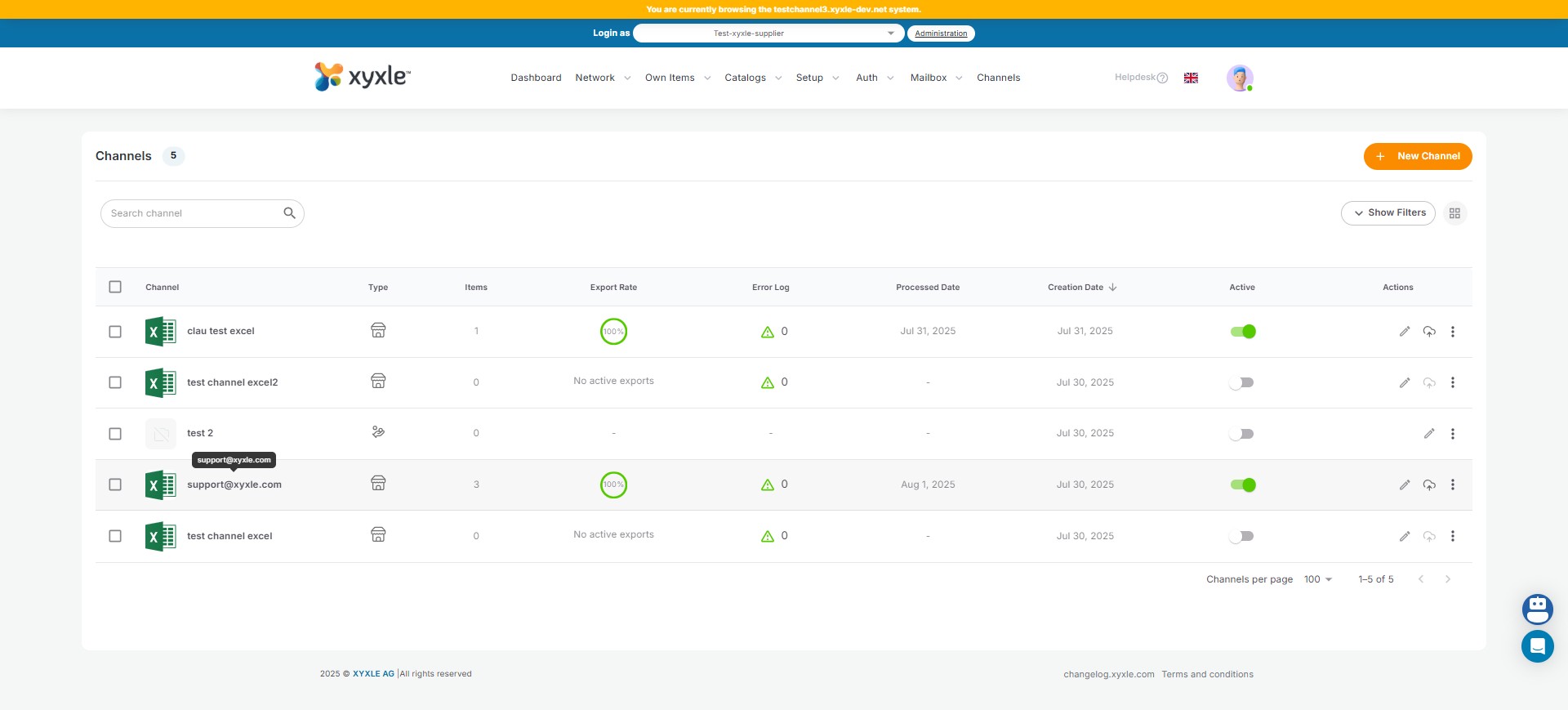This screenshot has height=710, width=1568.
Task: Click the UK flag language icon
Action: (x=1191, y=78)
